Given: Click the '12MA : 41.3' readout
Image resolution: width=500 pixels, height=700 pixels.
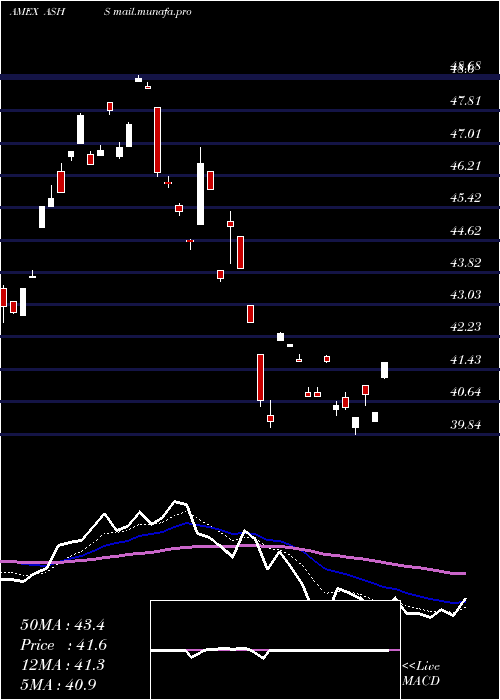Looking at the screenshot, I should point(62,665).
